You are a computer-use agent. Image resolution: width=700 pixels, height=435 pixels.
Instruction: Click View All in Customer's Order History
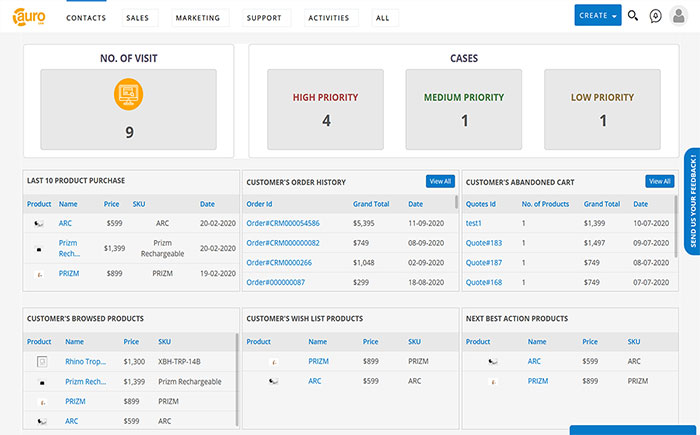click(440, 181)
